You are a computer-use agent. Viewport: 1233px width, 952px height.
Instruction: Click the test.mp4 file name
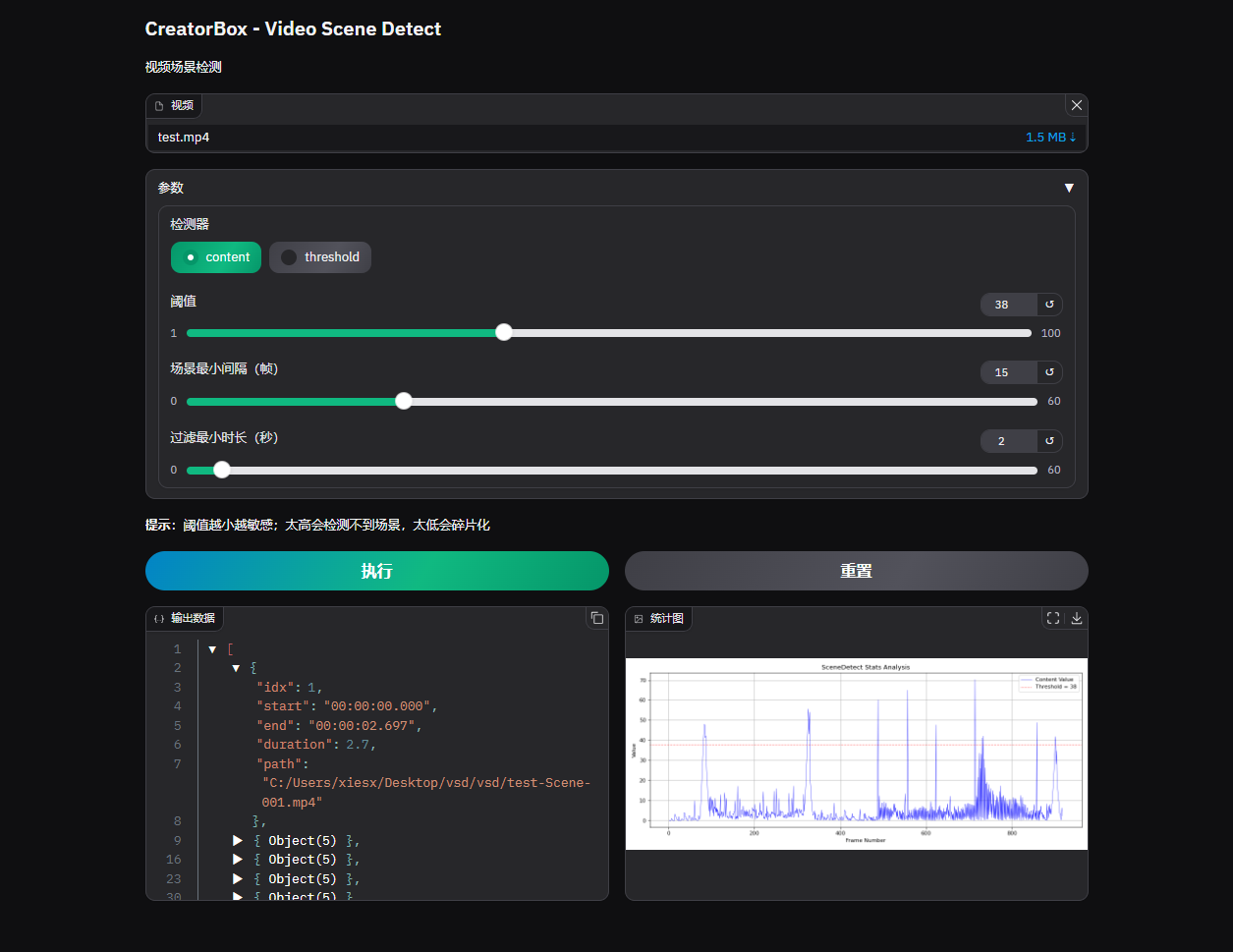[184, 138]
